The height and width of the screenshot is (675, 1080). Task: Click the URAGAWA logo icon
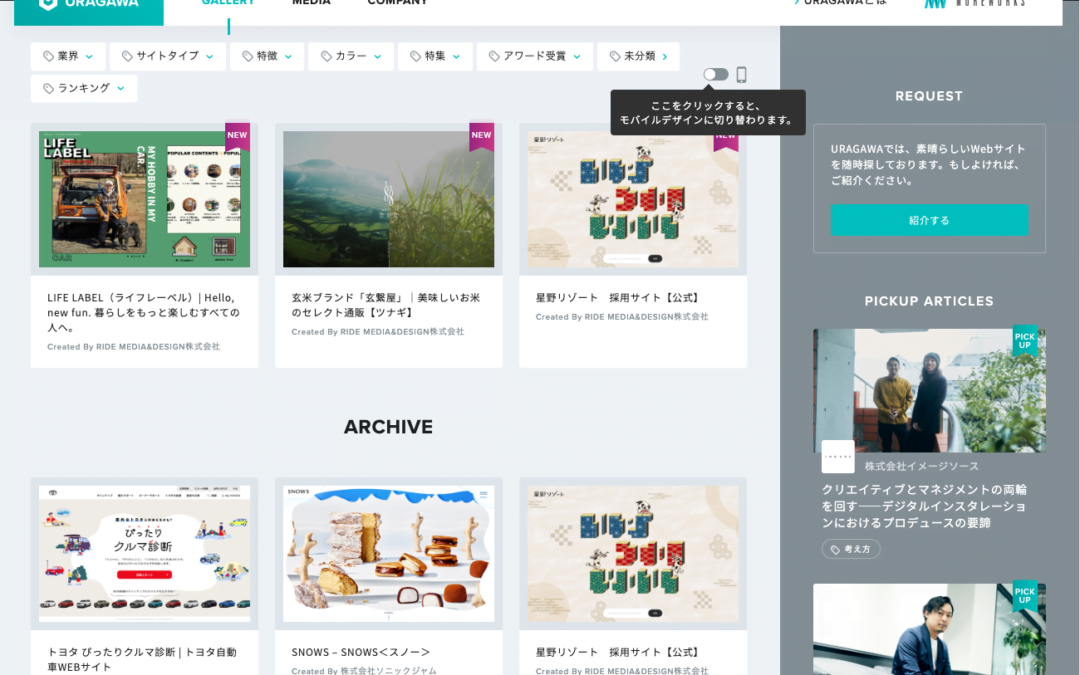(48, 3)
